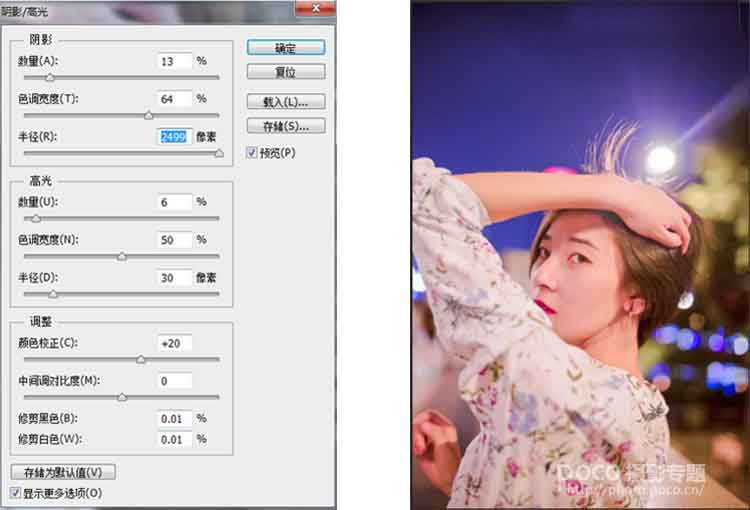Screen dimensions: 750x510
Task: Focus the shadows 色调宽度(T) value field
Action: (175, 99)
